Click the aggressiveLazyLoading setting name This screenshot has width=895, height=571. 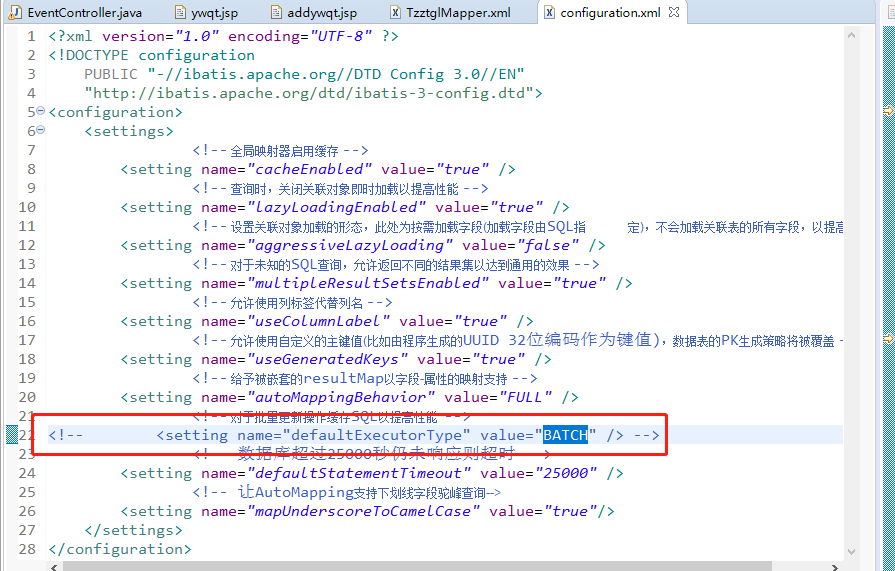click(x=350, y=246)
